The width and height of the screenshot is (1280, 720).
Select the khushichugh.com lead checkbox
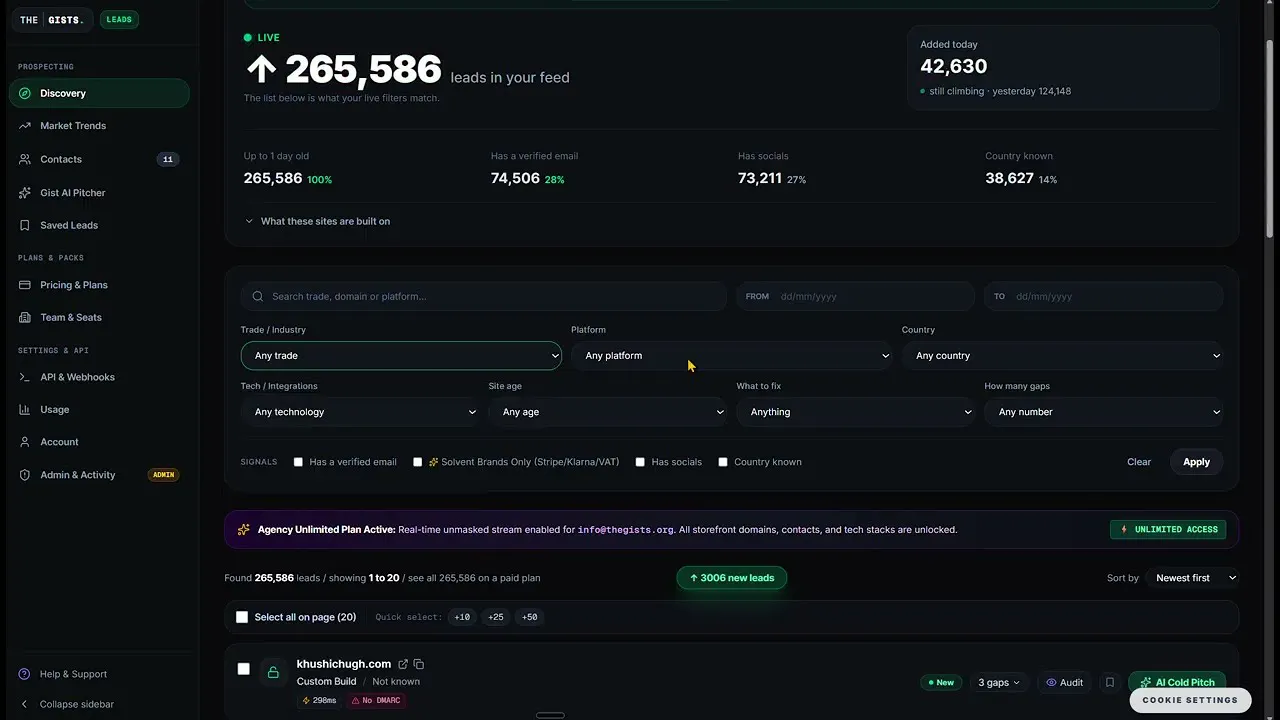(x=243, y=669)
